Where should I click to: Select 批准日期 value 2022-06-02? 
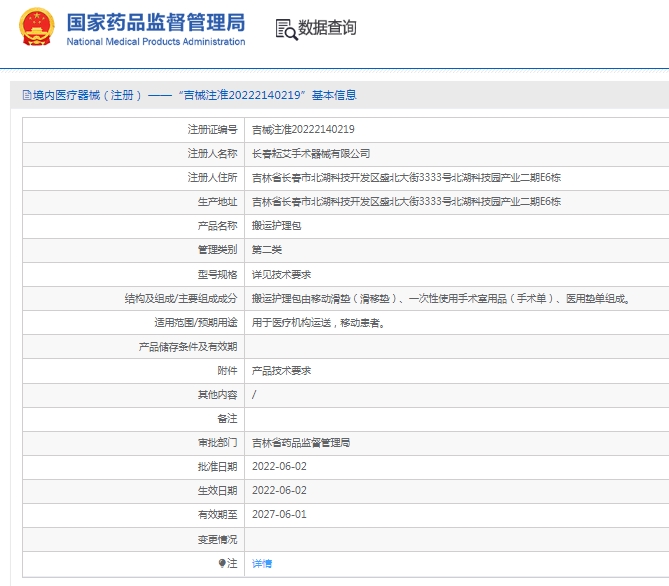click(x=279, y=466)
